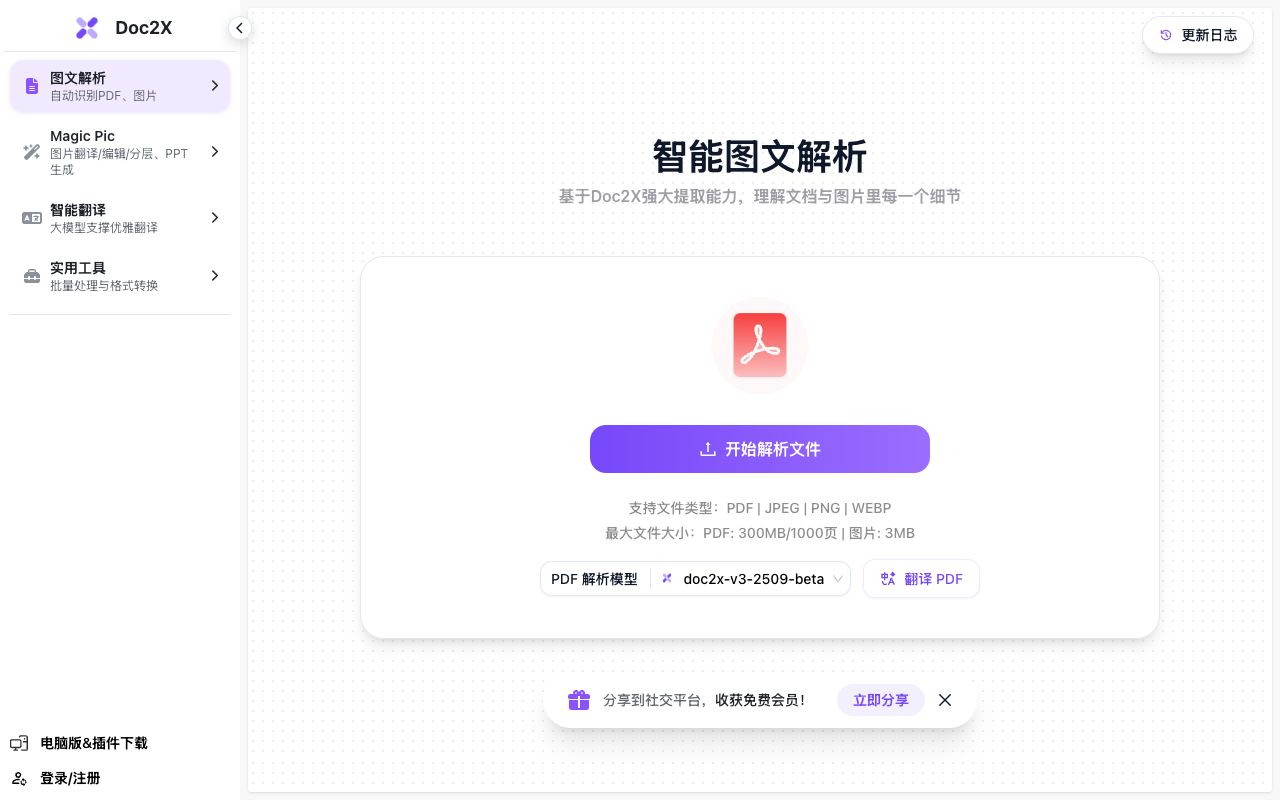
Task: Click the gift icon in share banner
Action: (x=579, y=700)
